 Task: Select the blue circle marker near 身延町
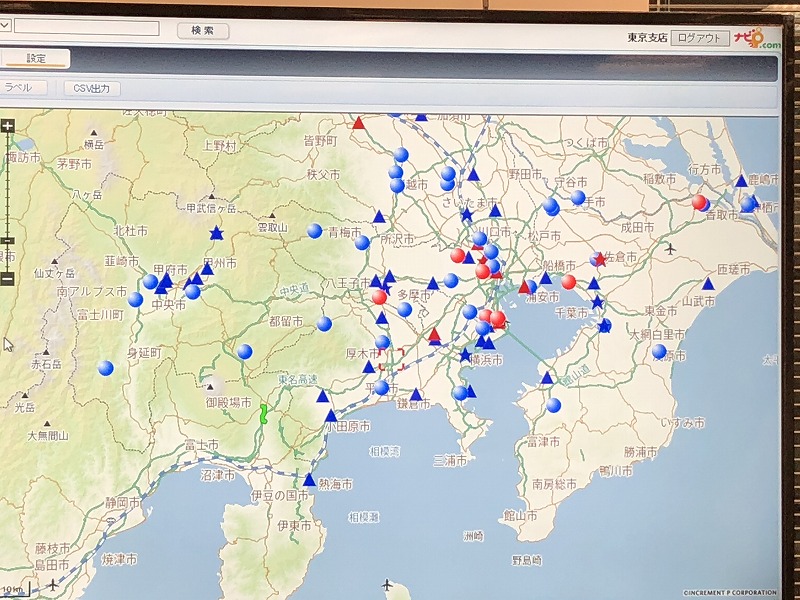(106, 368)
